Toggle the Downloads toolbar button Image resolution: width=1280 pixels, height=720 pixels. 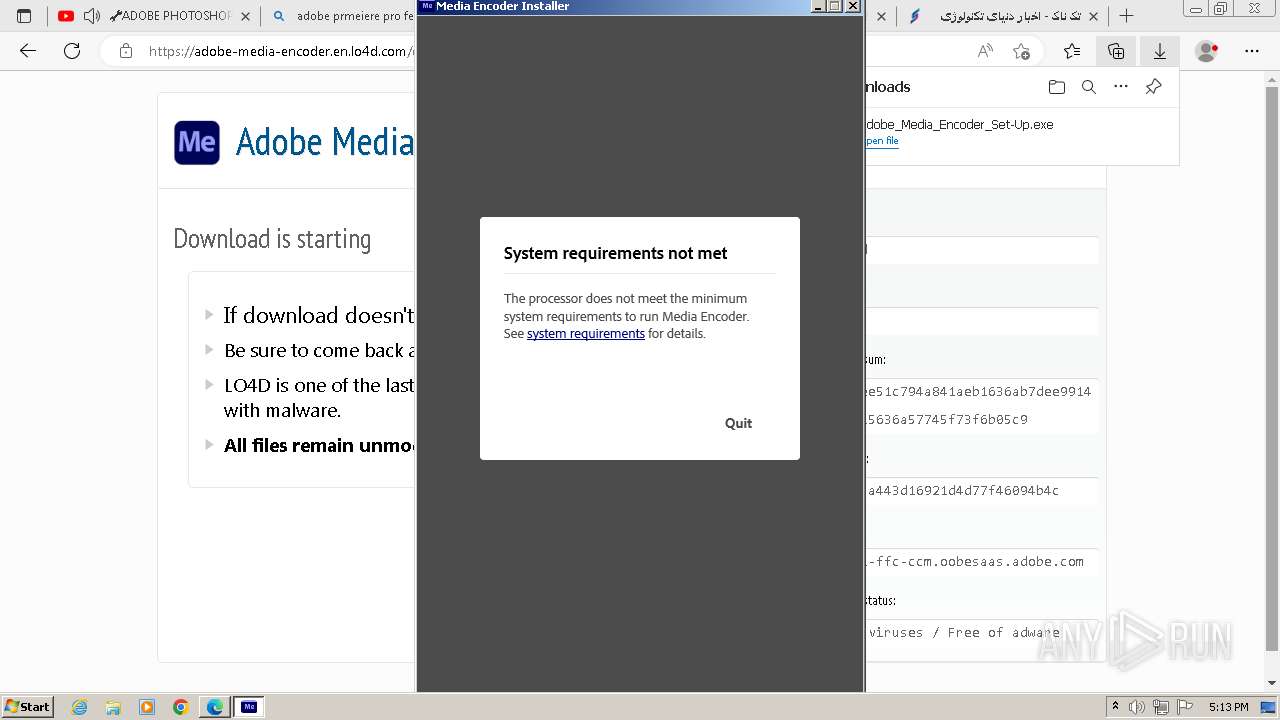pos(1160,51)
